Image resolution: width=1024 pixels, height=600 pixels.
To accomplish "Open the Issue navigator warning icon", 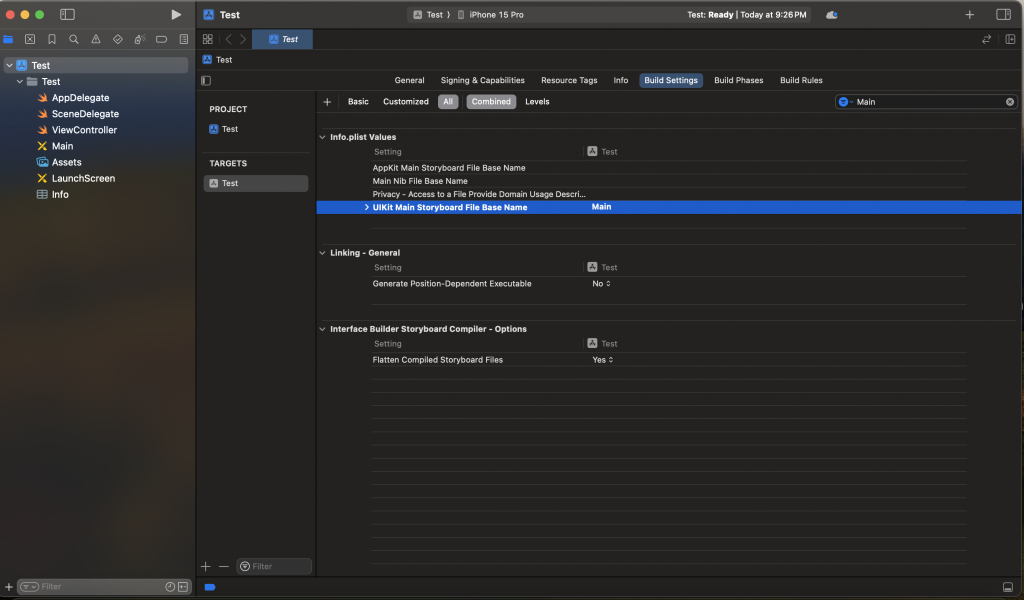I will pyautogui.click(x=96, y=39).
